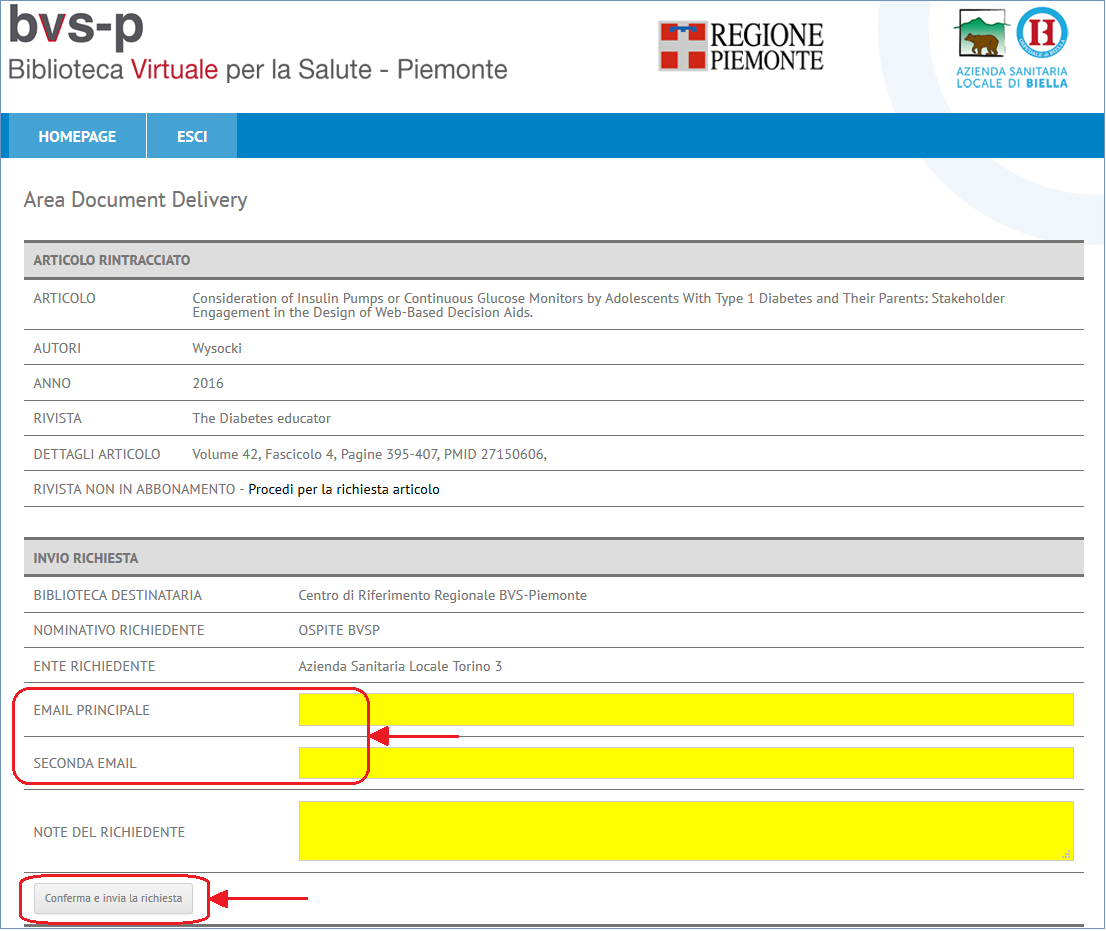Image resolution: width=1106 pixels, height=931 pixels.
Task: Click the ARTICOLO RINTRACCIATO section header
Action: click(554, 260)
